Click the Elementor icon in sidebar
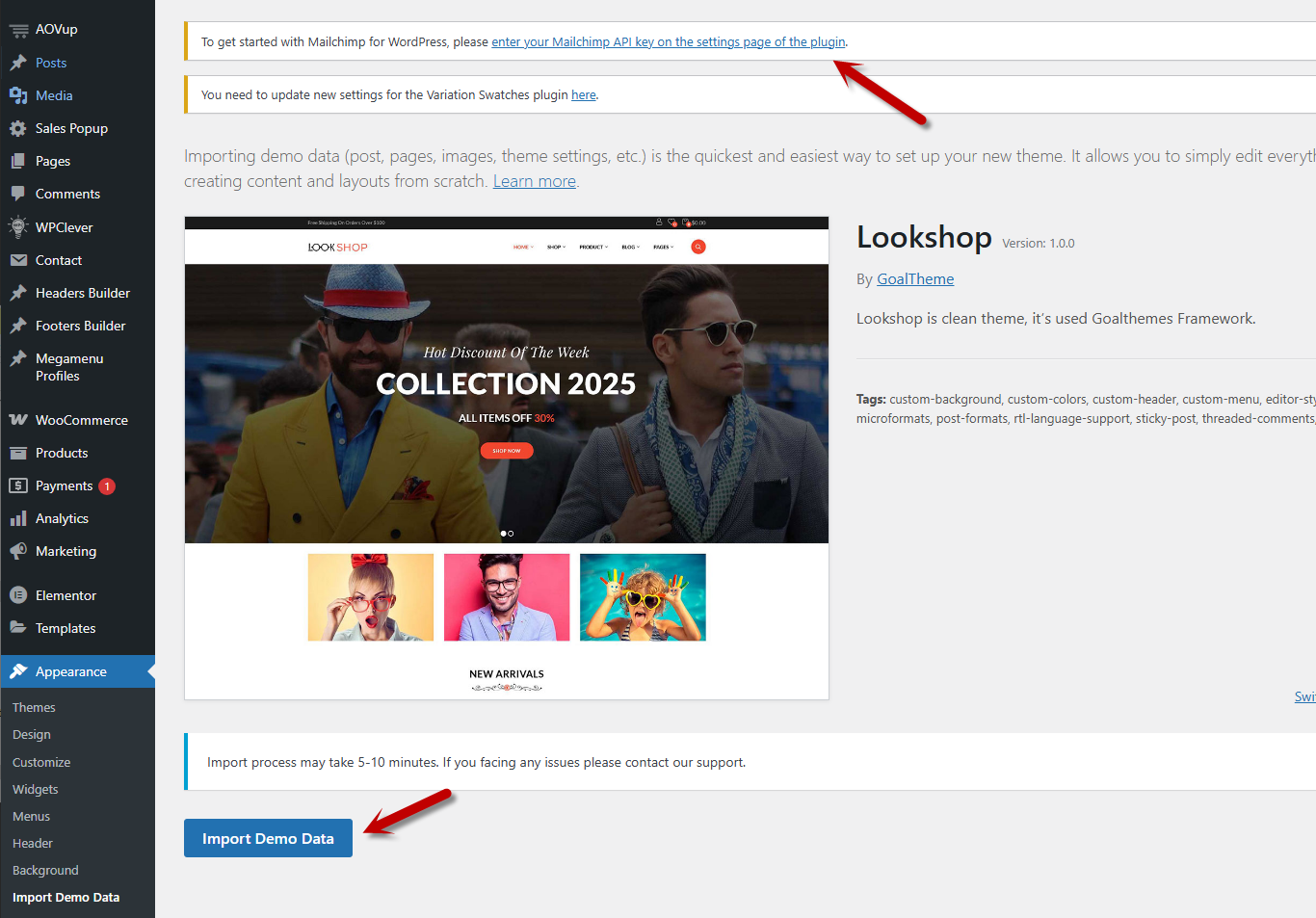Screen dimensions: 1316x918 pos(18,595)
